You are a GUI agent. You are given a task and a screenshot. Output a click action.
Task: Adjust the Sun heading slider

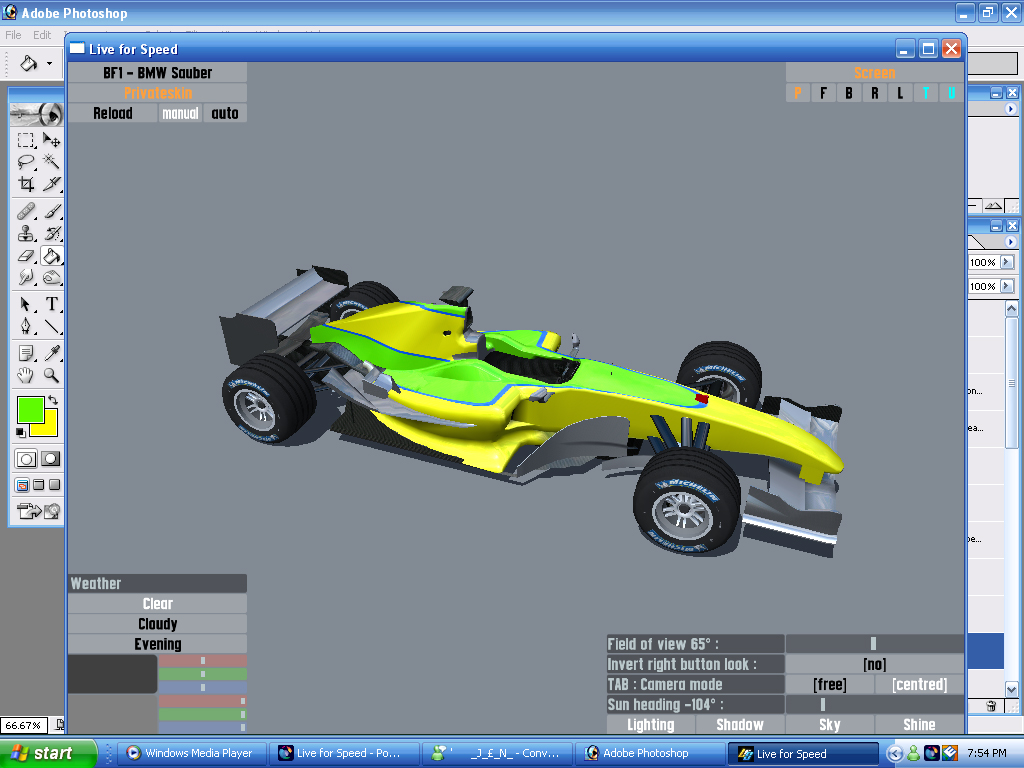(x=874, y=705)
